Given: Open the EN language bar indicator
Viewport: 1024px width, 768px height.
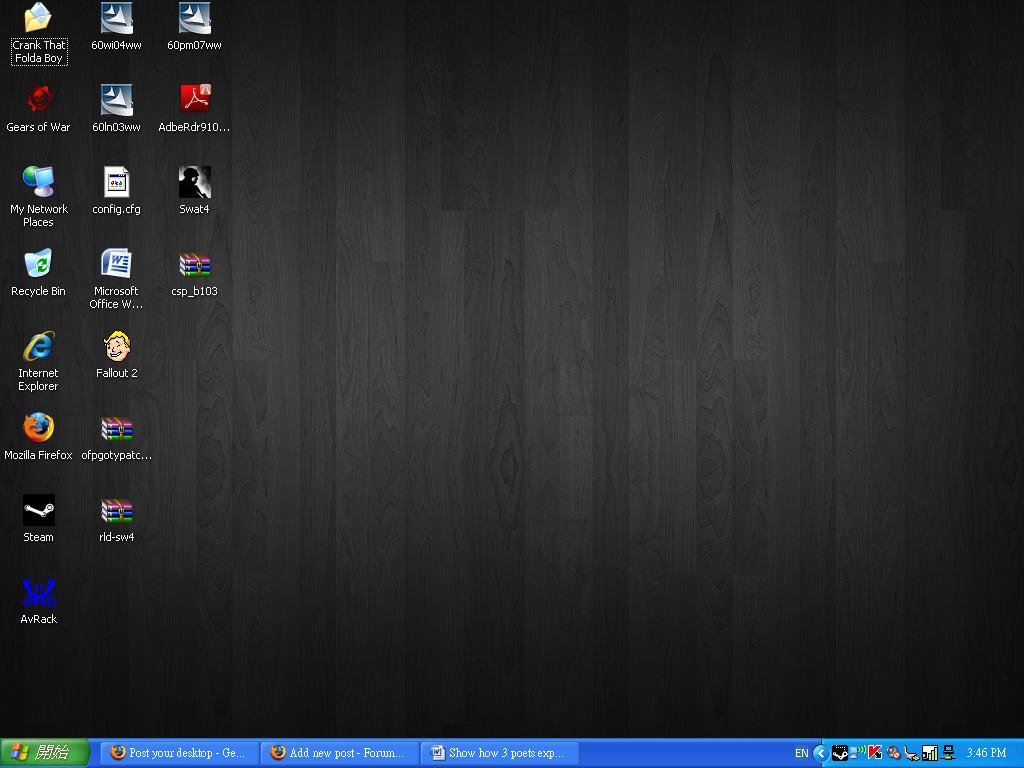Looking at the screenshot, I should tap(801, 753).
